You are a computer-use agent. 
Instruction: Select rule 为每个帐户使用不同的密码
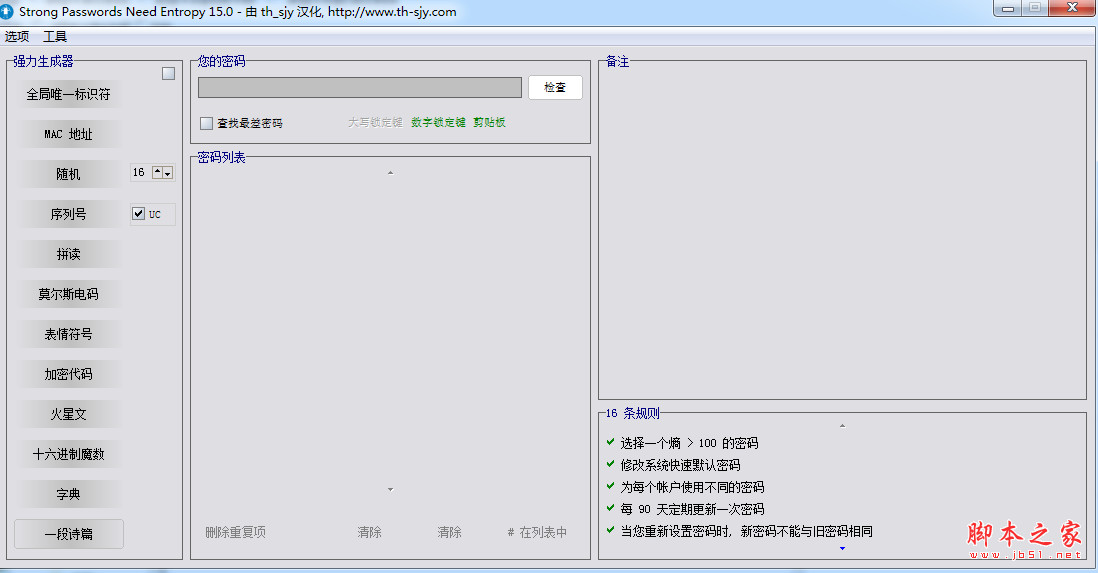(692, 487)
